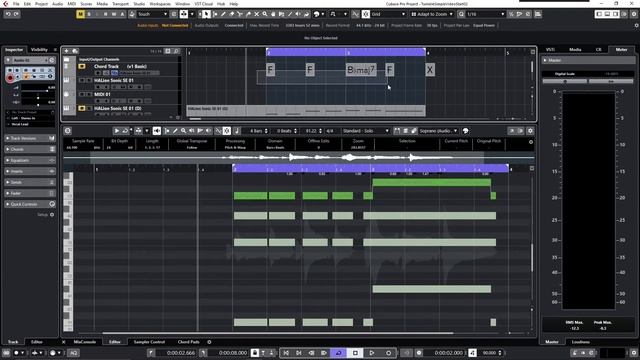Click the X chord event on Chord Track
The height and width of the screenshot is (360, 640).
430,70
